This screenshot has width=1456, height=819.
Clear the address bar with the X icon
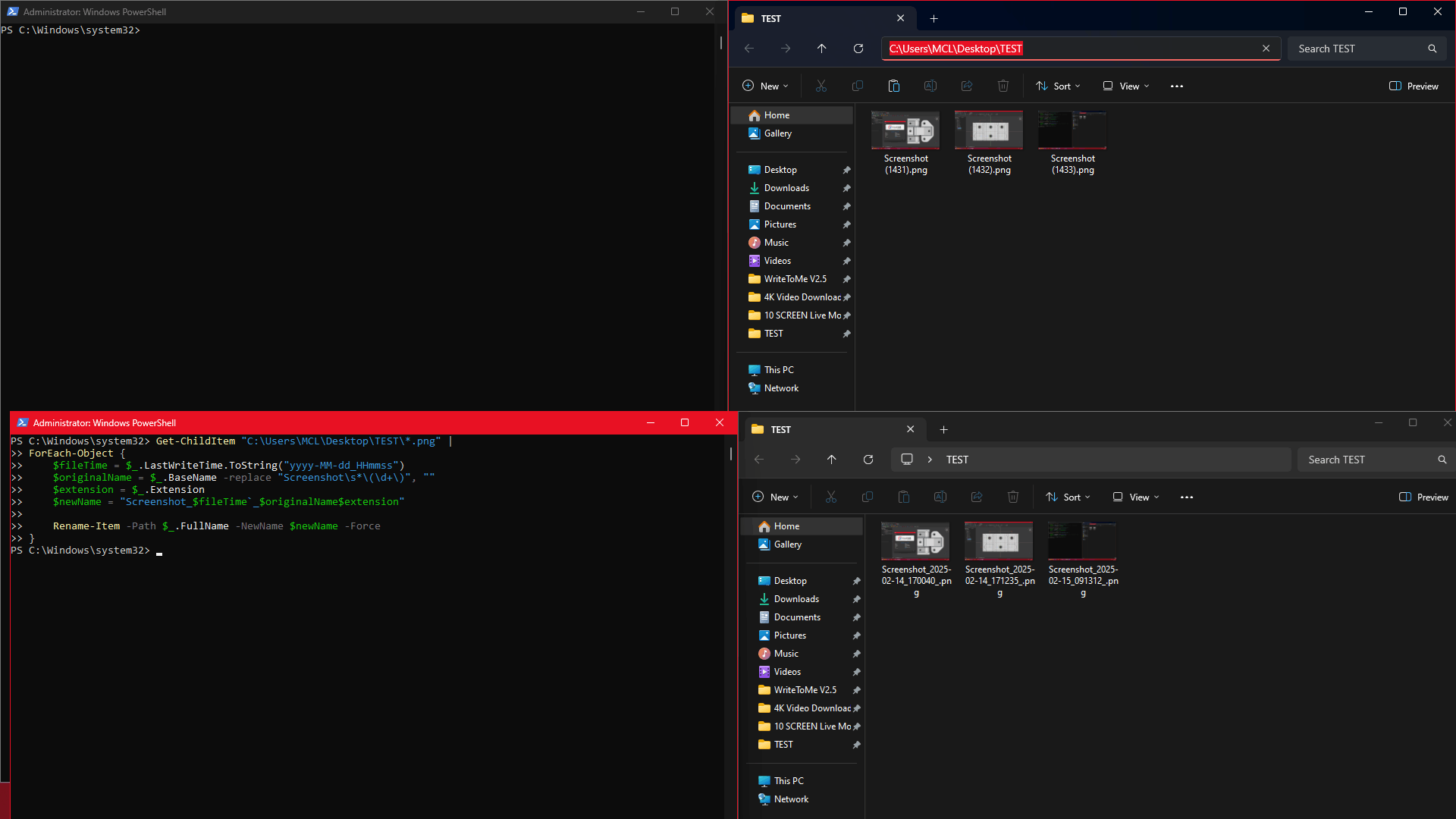coord(1266,49)
